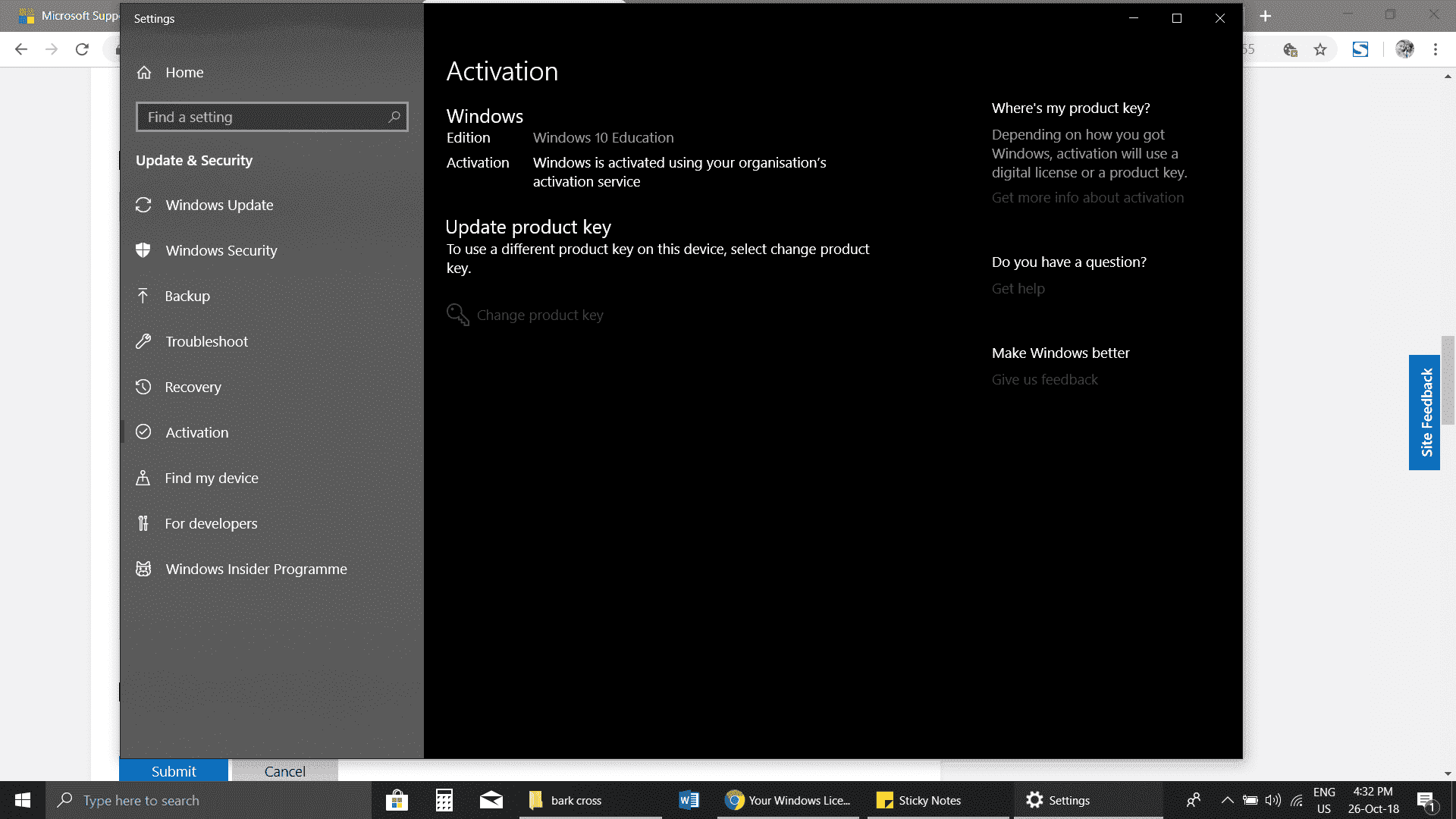Image resolution: width=1456 pixels, height=819 pixels.
Task: Click browser page vertical scrollbar
Action: click(x=1448, y=379)
